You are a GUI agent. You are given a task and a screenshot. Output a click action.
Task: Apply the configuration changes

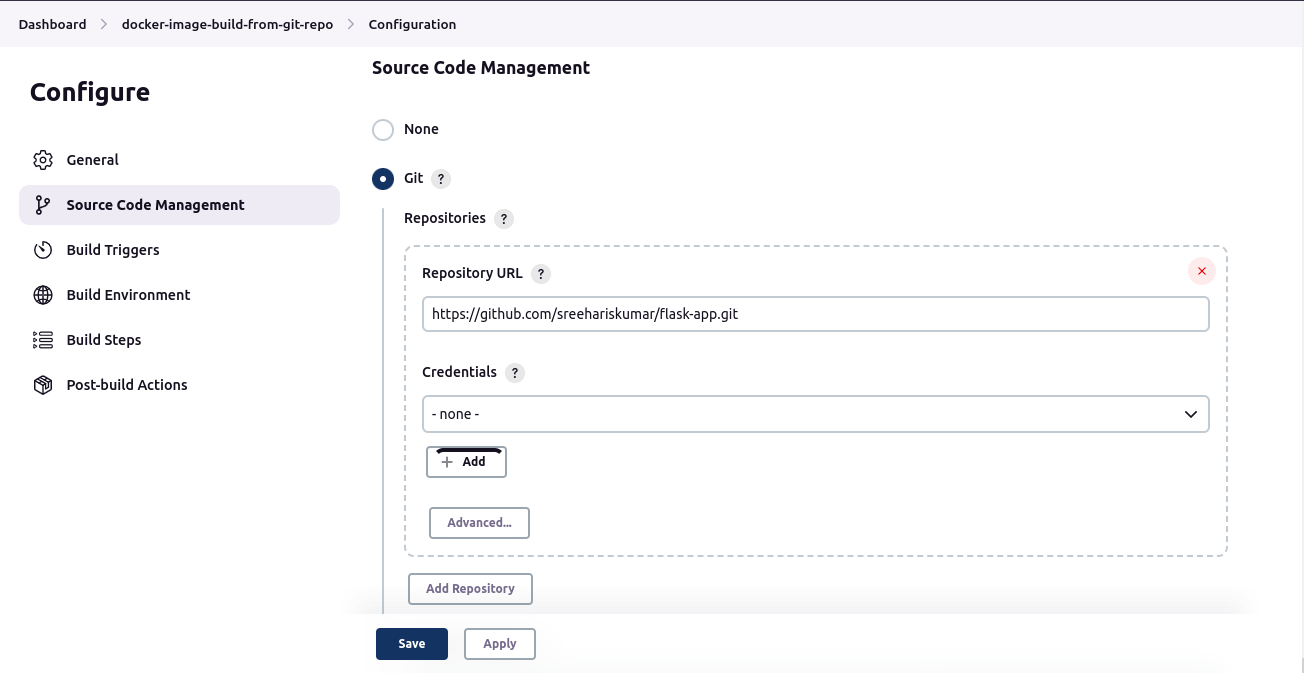499,643
